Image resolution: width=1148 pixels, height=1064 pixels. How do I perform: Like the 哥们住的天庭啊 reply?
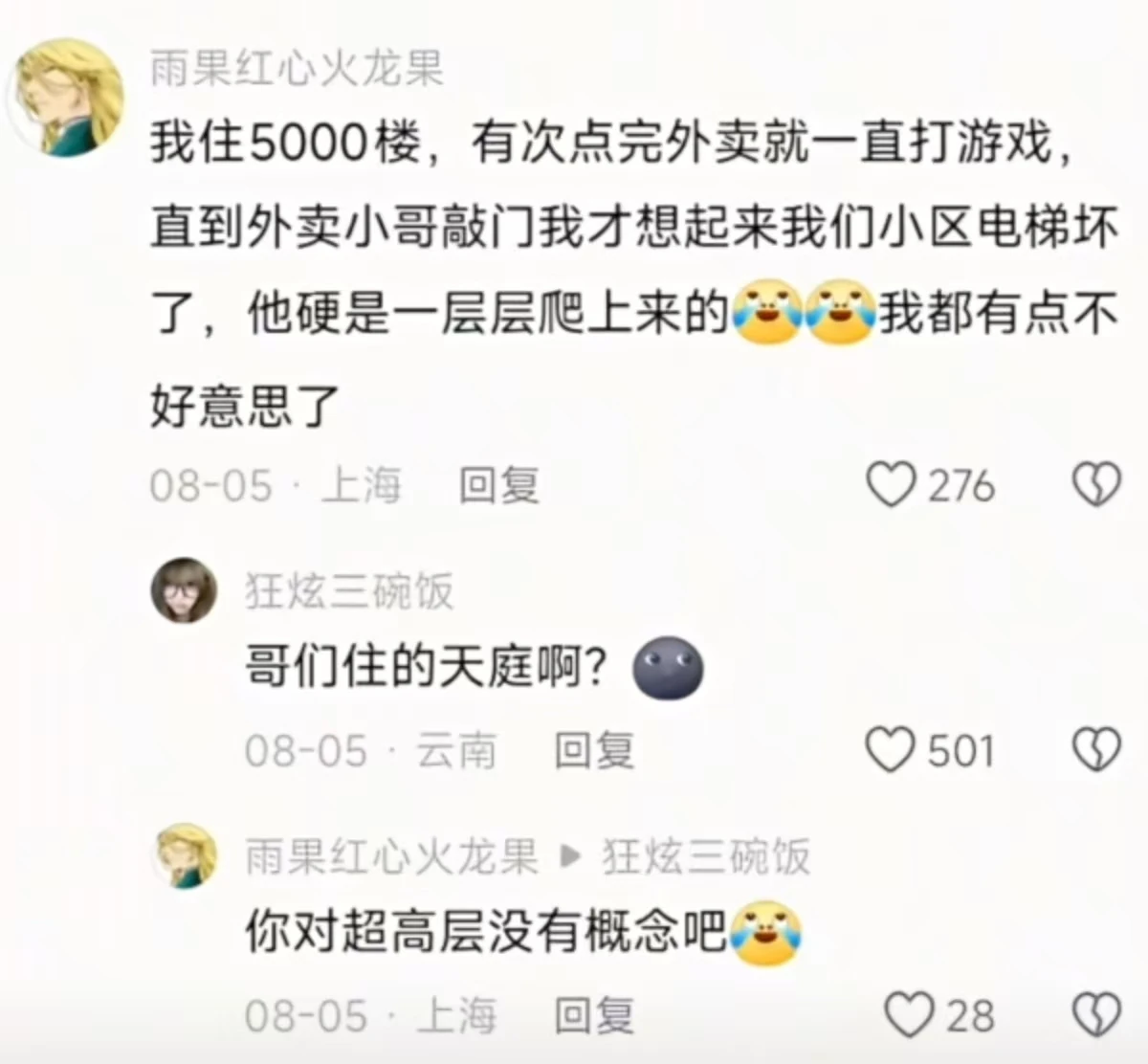click(x=891, y=749)
